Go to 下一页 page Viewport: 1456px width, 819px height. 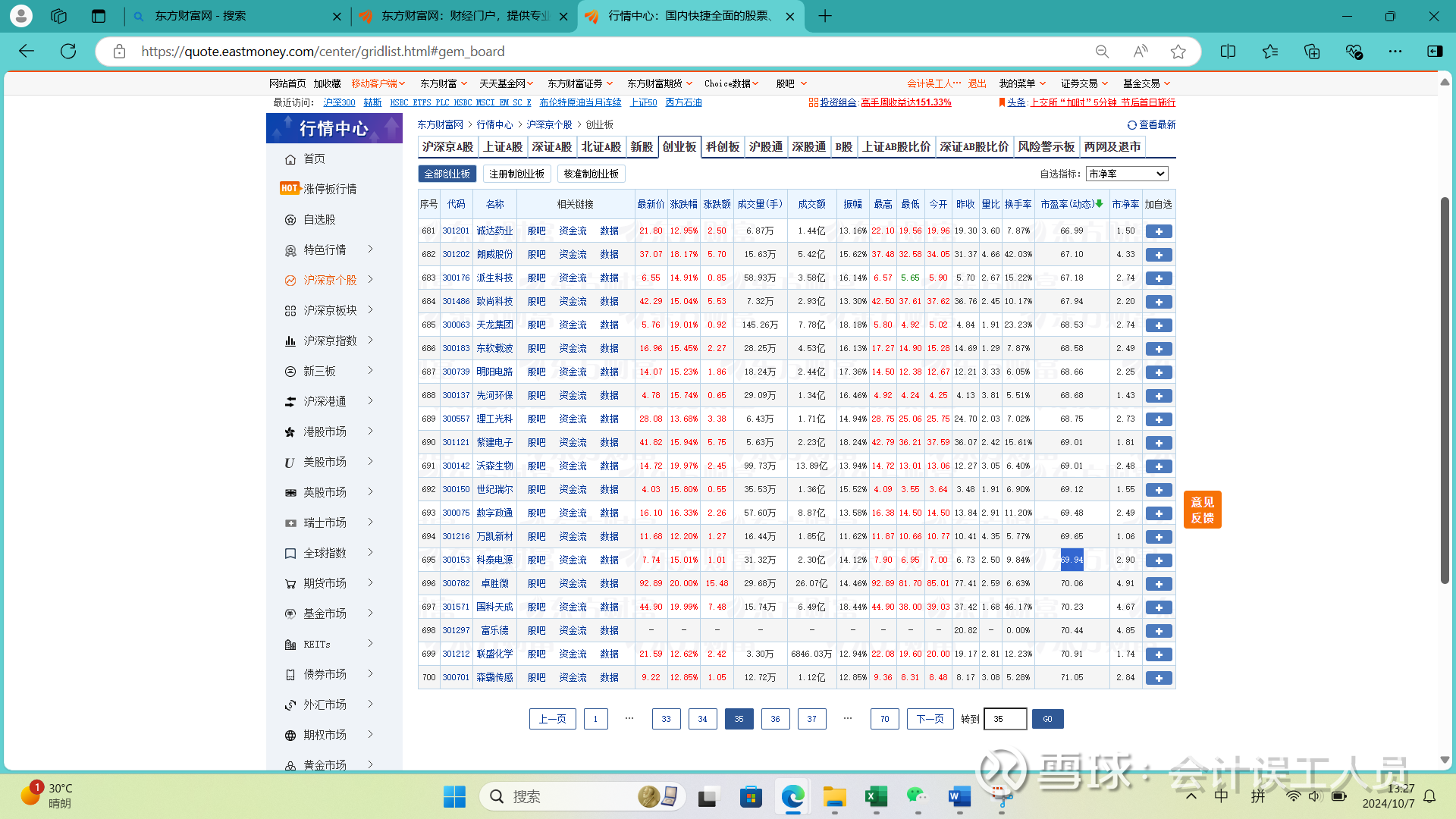point(930,719)
